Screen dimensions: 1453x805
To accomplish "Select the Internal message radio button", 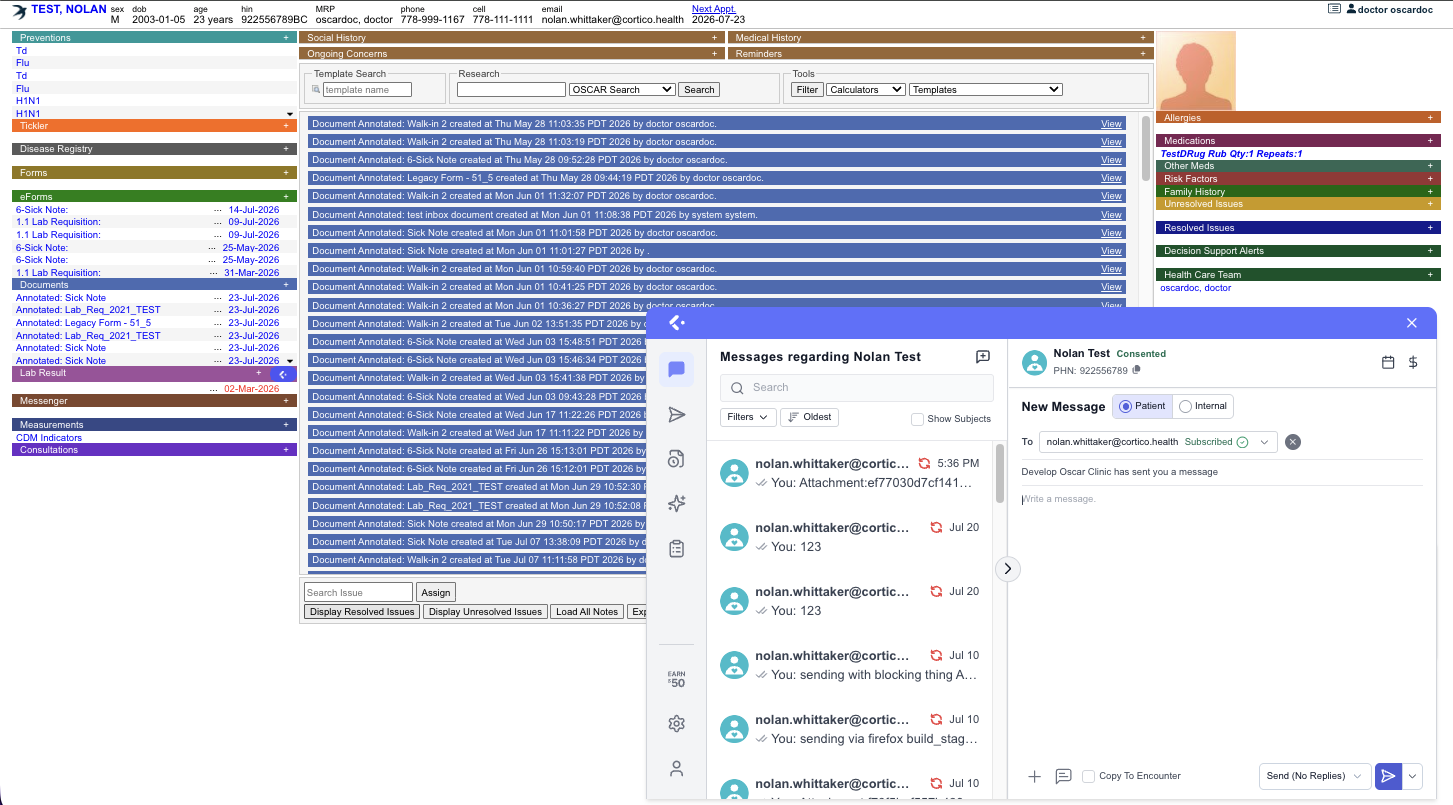I will tap(1186, 406).
